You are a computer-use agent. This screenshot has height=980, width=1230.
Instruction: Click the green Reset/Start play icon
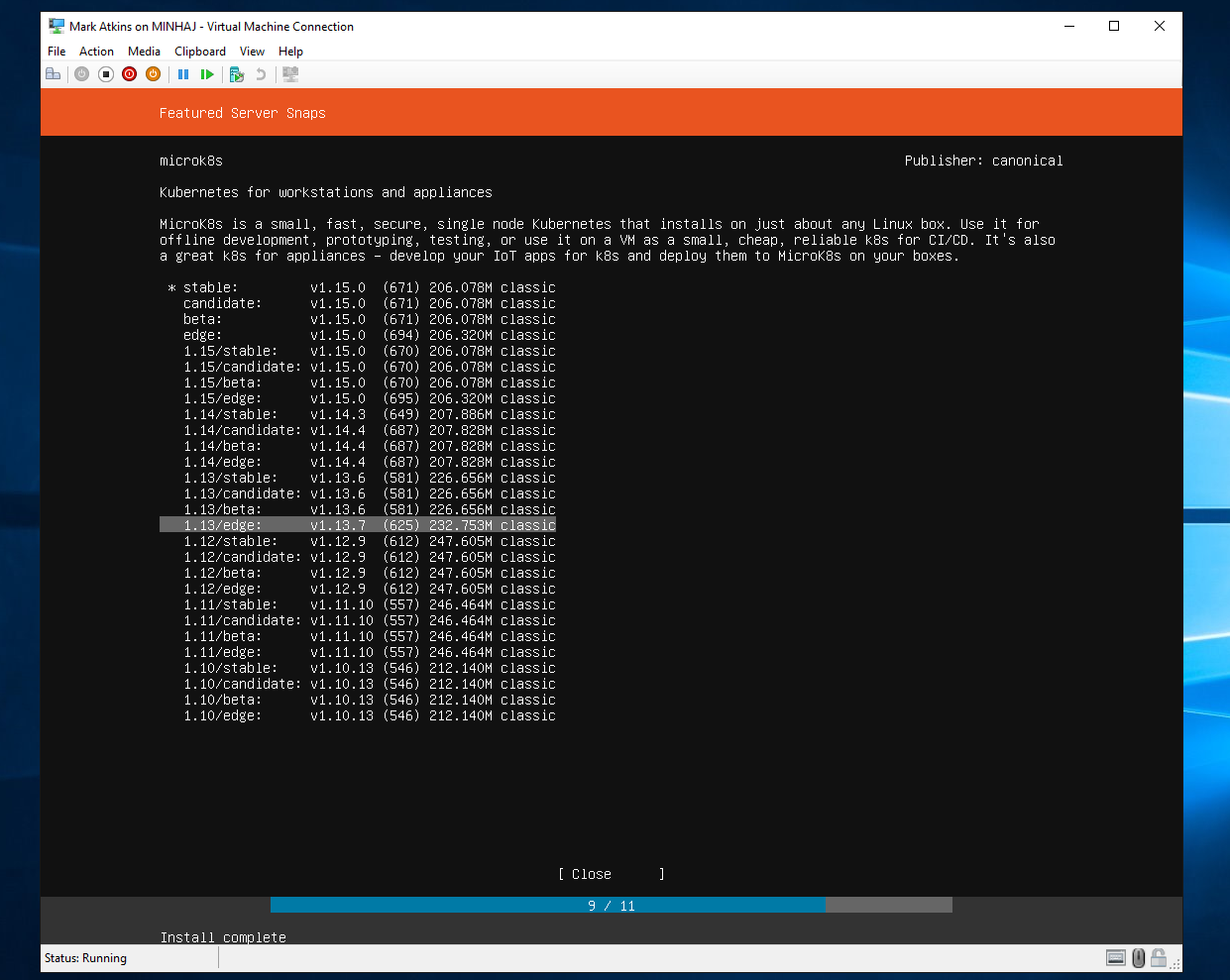pos(207,74)
